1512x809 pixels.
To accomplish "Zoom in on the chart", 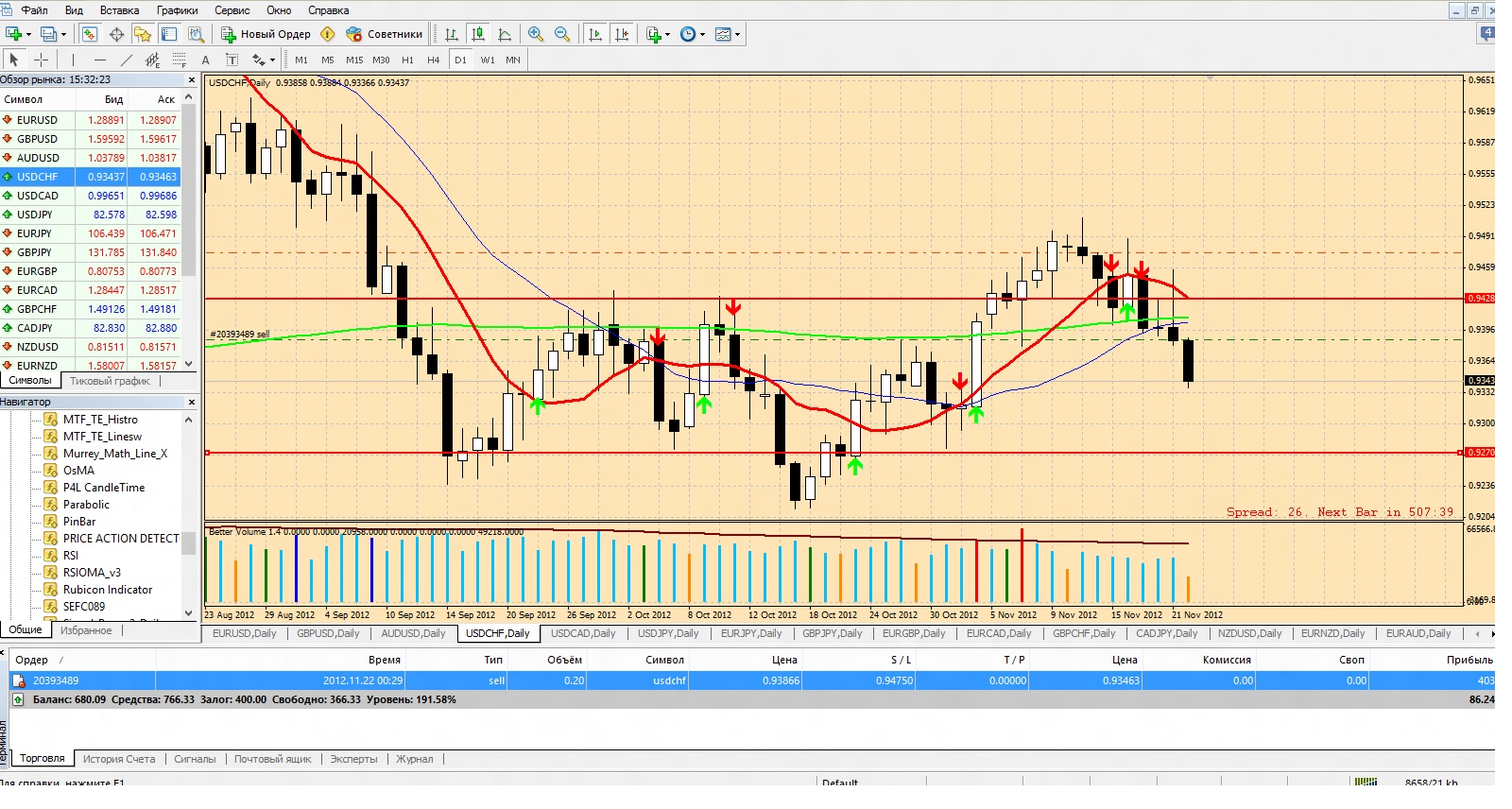I will pyautogui.click(x=536, y=34).
